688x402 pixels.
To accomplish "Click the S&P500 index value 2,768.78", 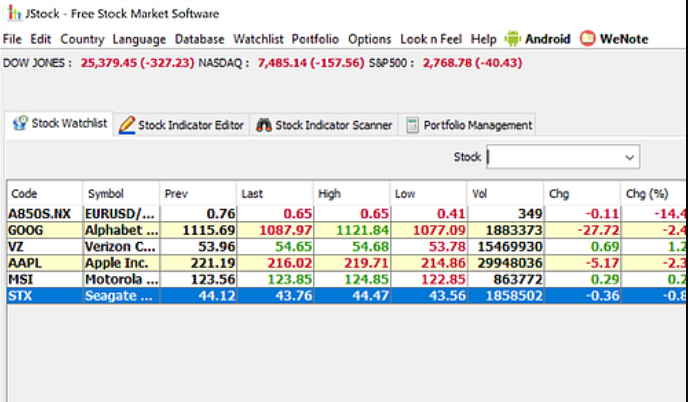I will (x=447, y=63).
